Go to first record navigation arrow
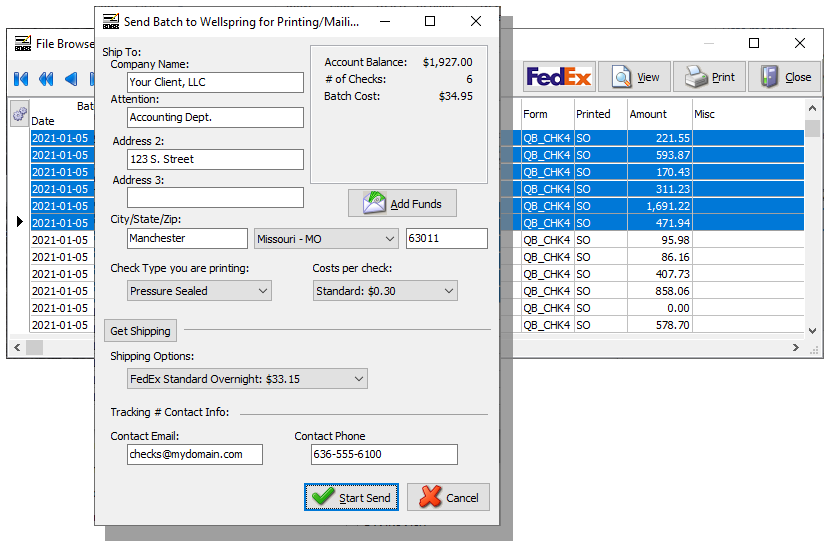This screenshot has height=550, width=839. tap(21, 79)
